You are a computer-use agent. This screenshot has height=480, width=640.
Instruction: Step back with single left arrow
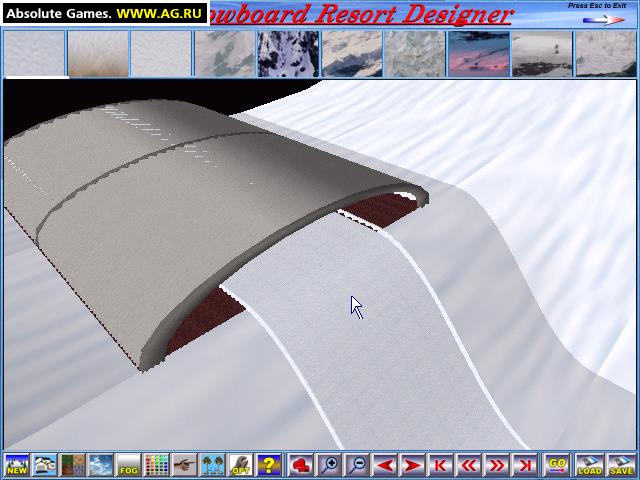[x=385, y=464]
